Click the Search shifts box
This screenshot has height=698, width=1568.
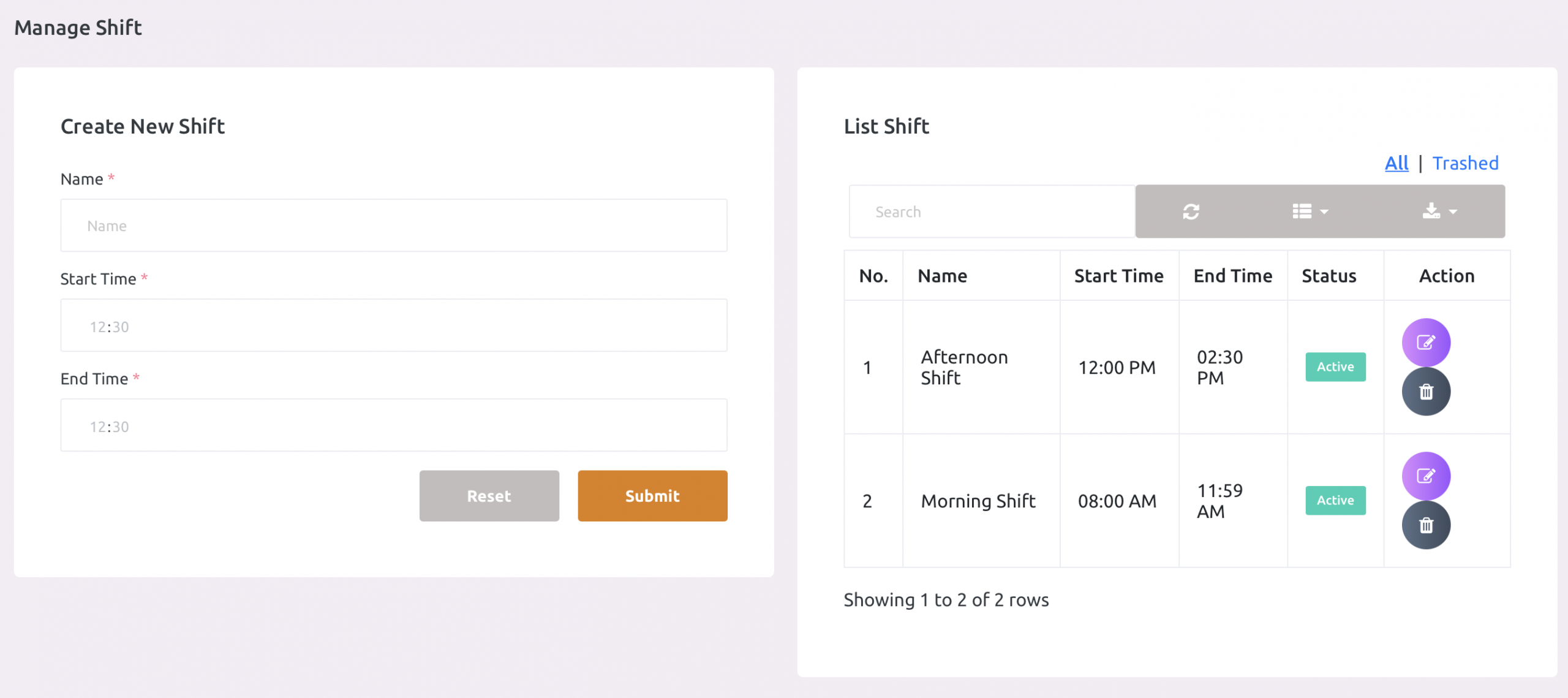point(991,211)
